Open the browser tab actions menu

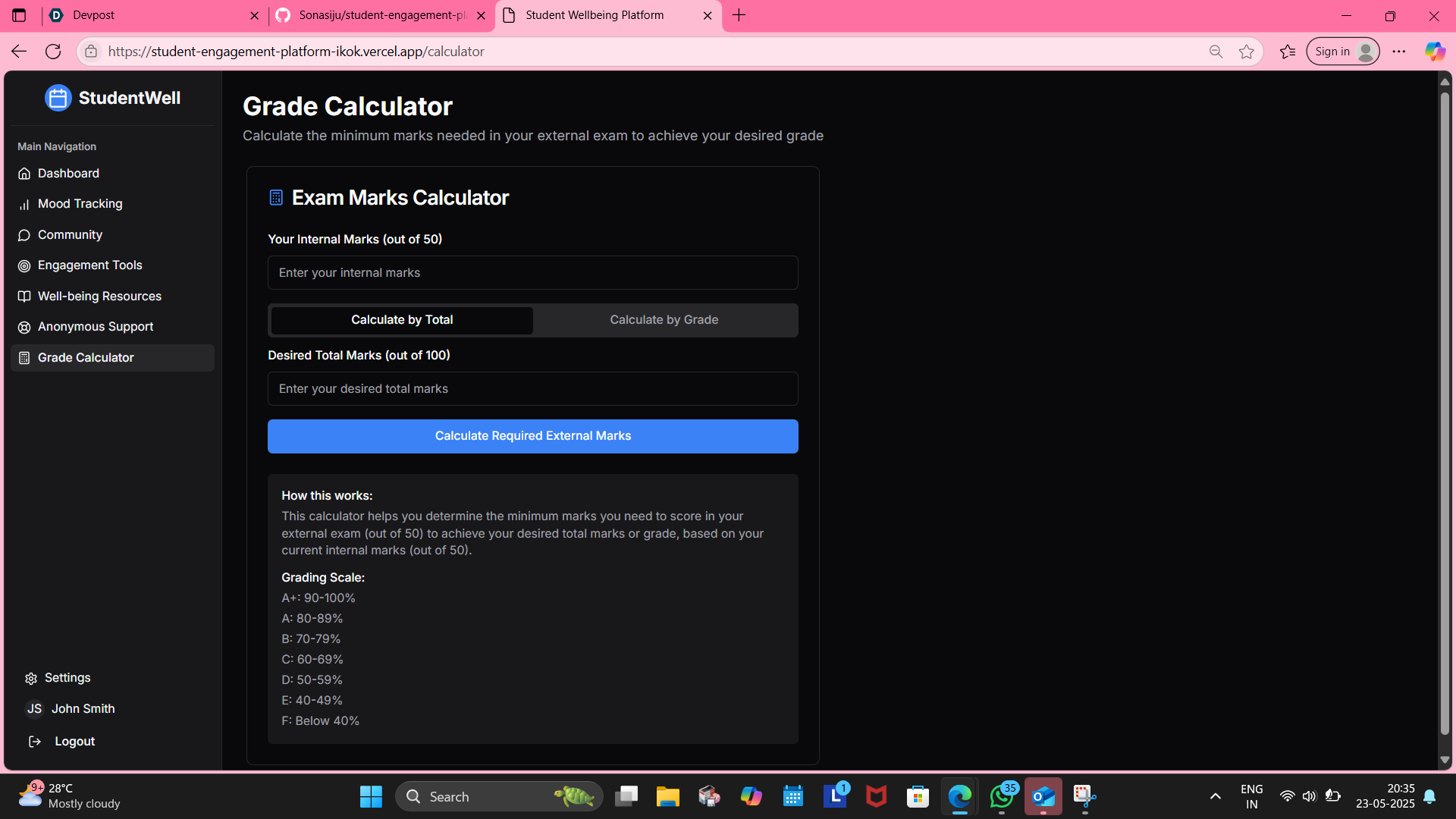click(x=19, y=15)
